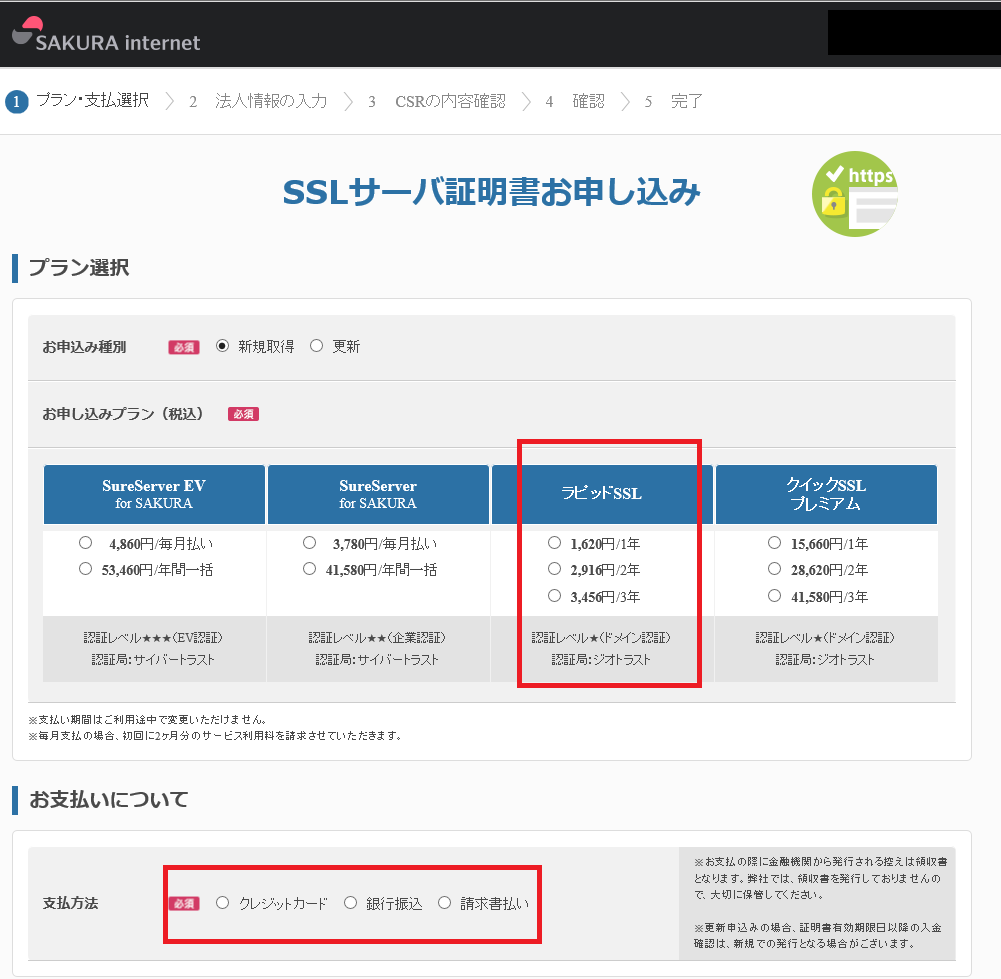Choose SureServer 3,780円/毎月払い option
This screenshot has width=1001, height=979.
310,543
